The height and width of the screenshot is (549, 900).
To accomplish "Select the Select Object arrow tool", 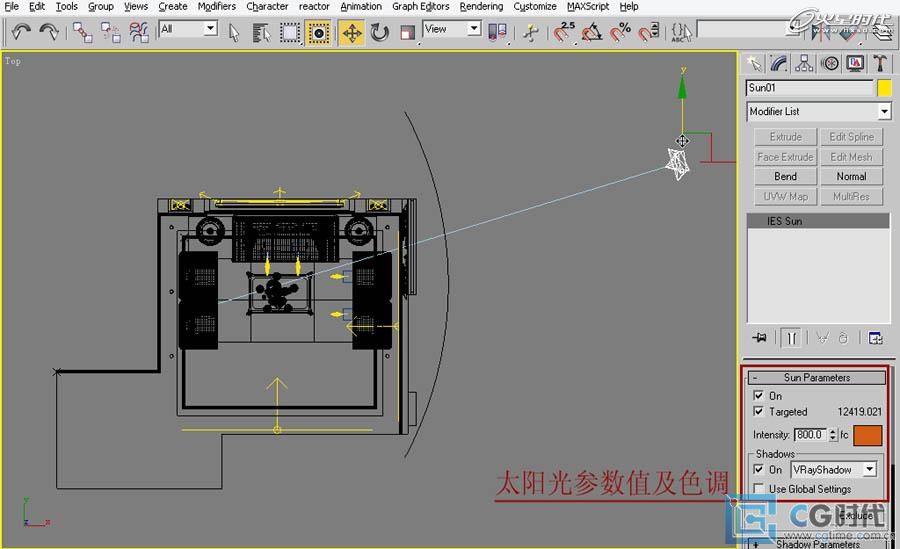I will [x=234, y=33].
